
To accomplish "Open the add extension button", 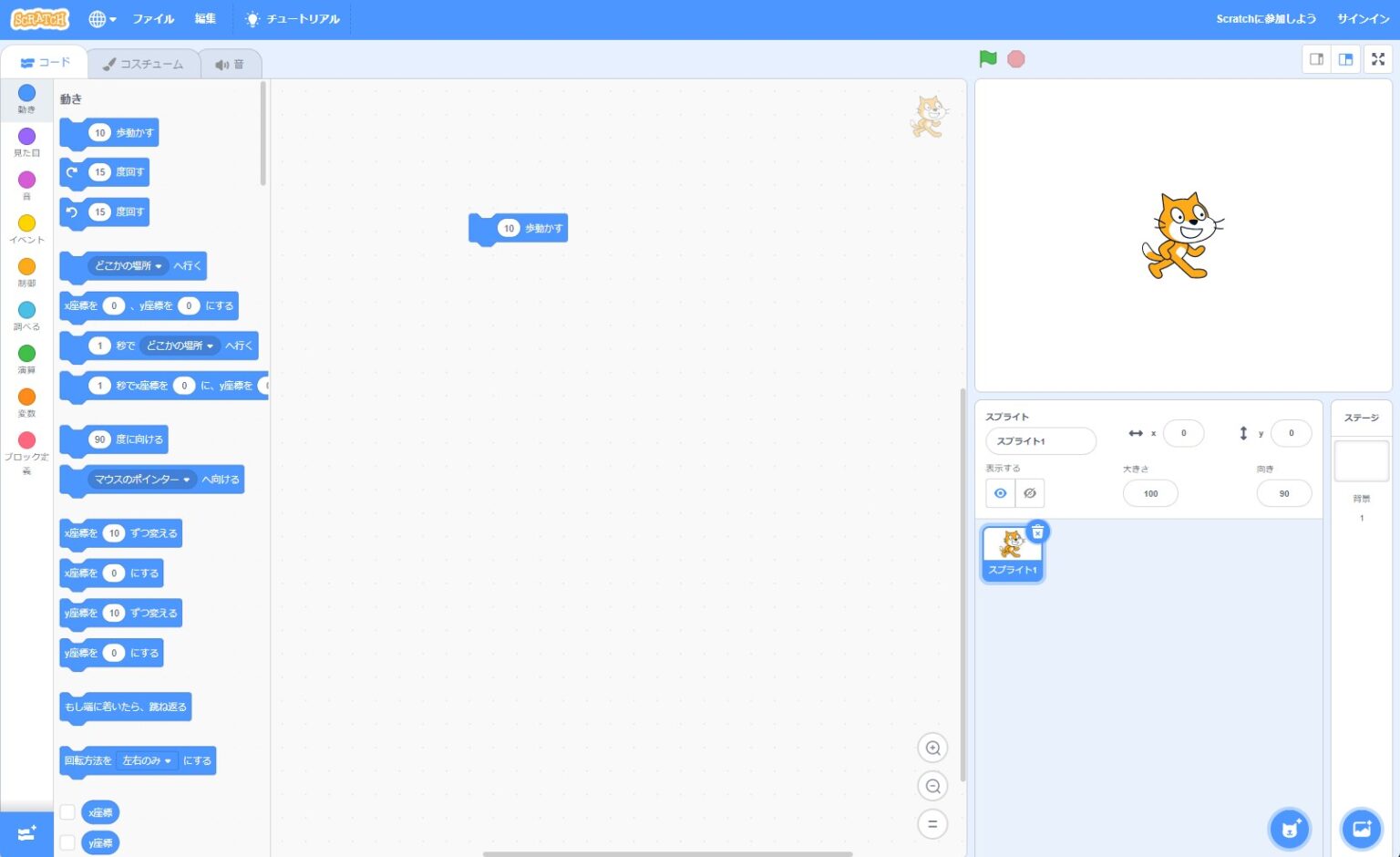I will click(x=26, y=834).
